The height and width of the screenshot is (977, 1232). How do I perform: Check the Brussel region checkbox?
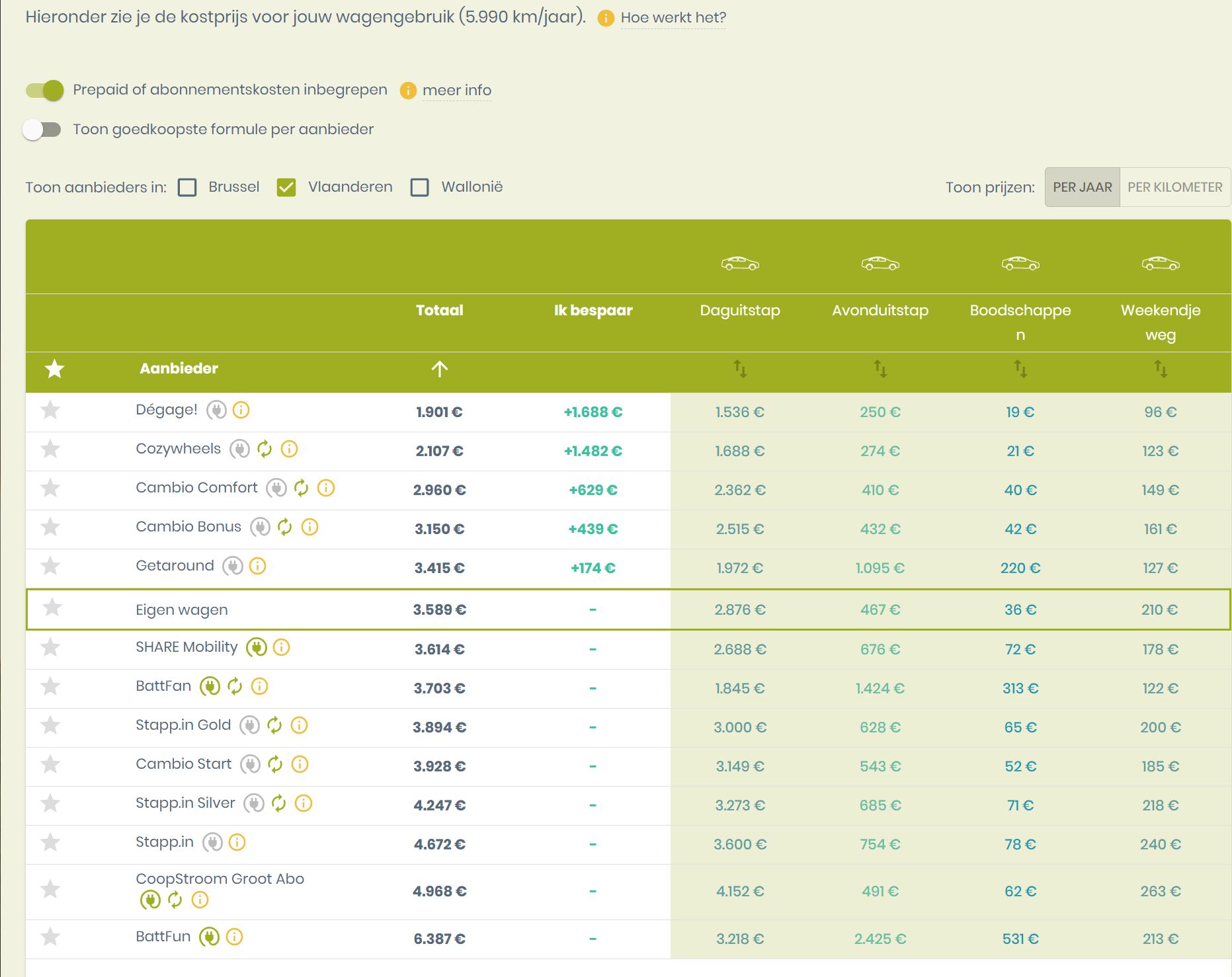tap(188, 188)
